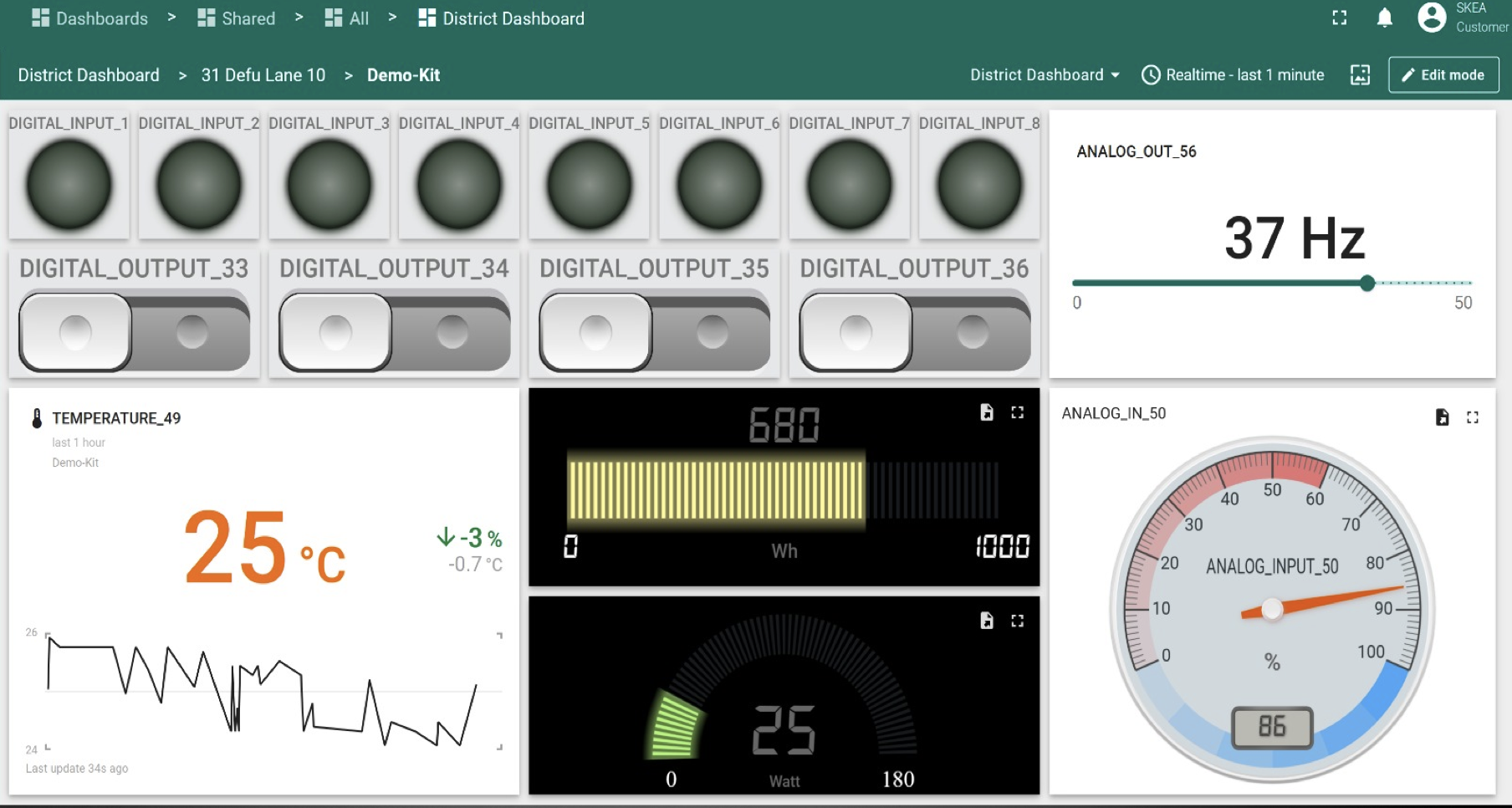The width and height of the screenshot is (1512, 808).
Task: Expand the ANALOG_IN_50 widget to fullscreen
Action: tap(1473, 417)
